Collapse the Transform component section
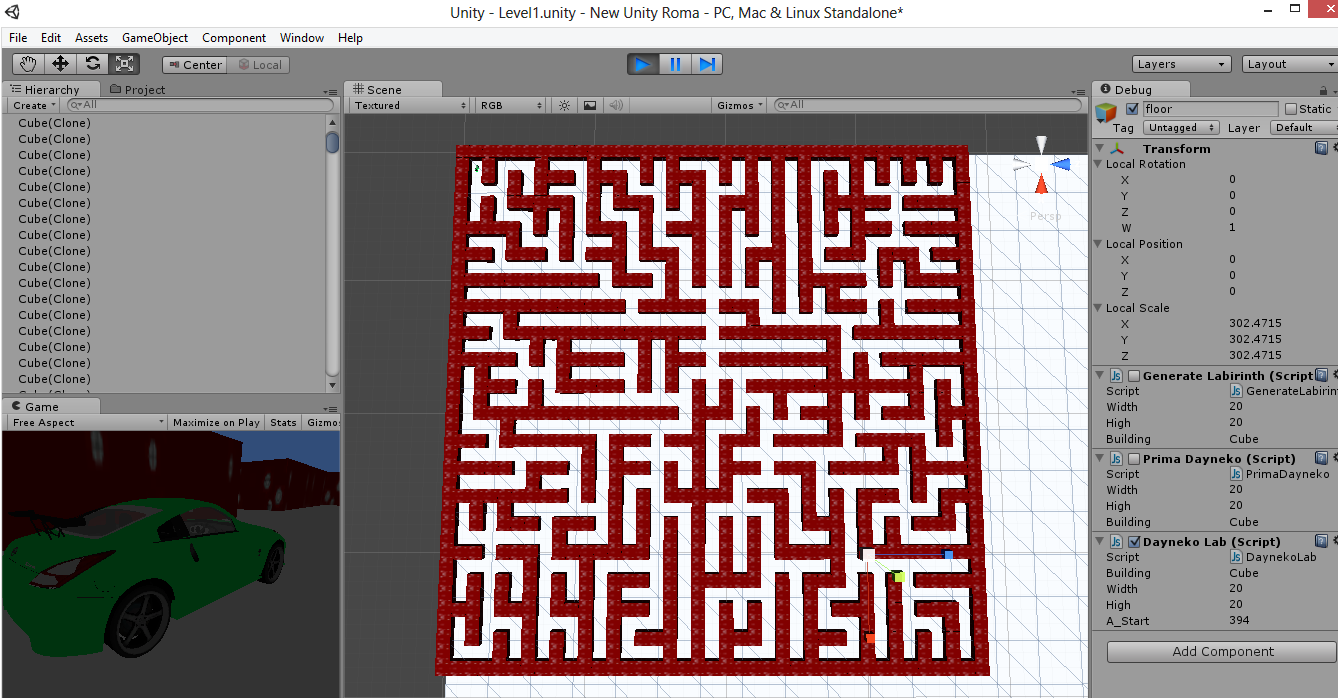1338x698 pixels. click(x=1100, y=148)
